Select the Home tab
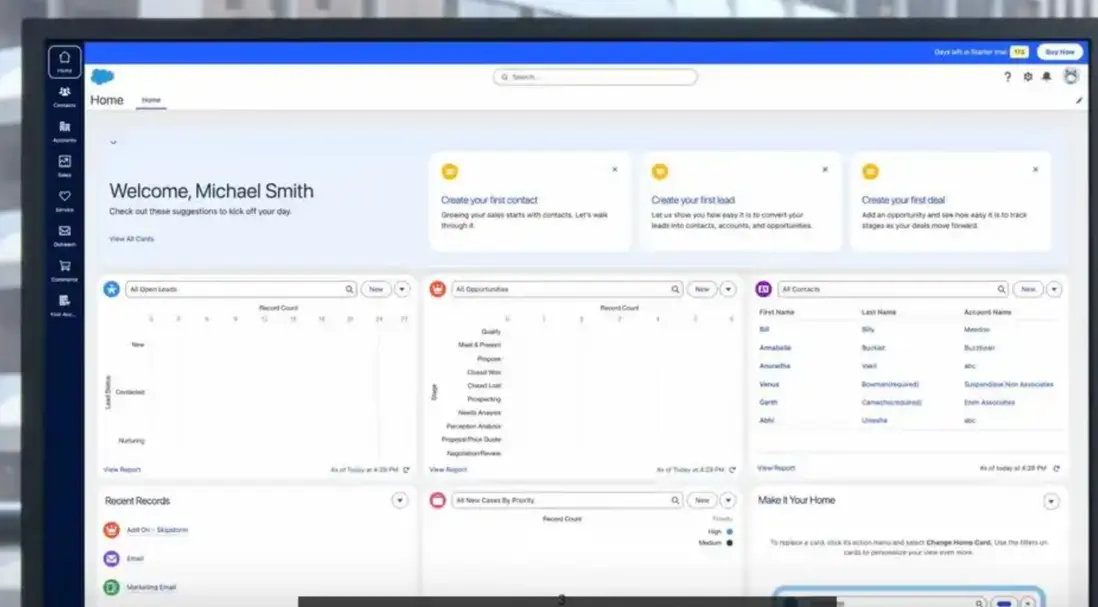The height and width of the screenshot is (607, 1098). coord(151,100)
